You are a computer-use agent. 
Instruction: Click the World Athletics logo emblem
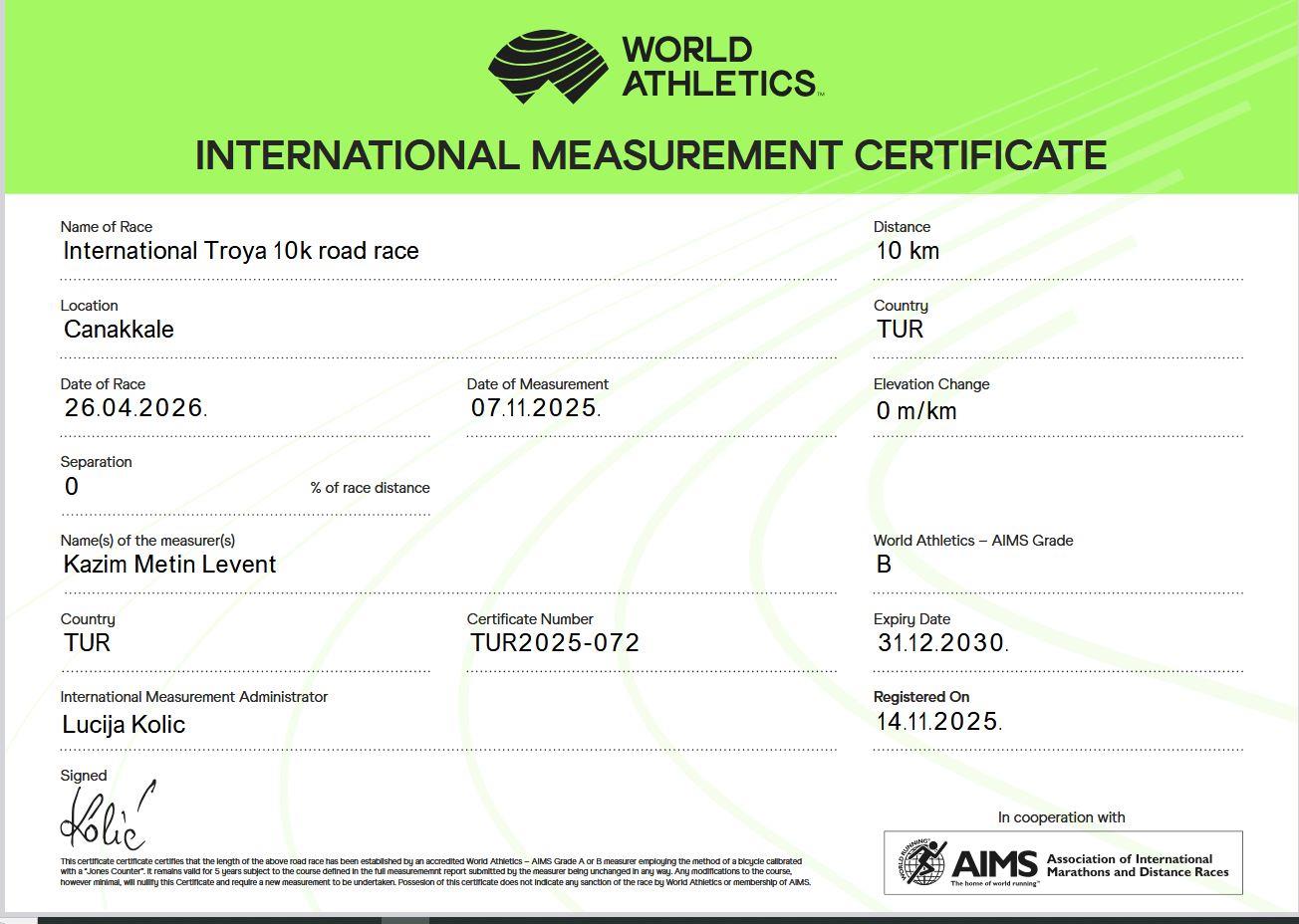click(547, 68)
